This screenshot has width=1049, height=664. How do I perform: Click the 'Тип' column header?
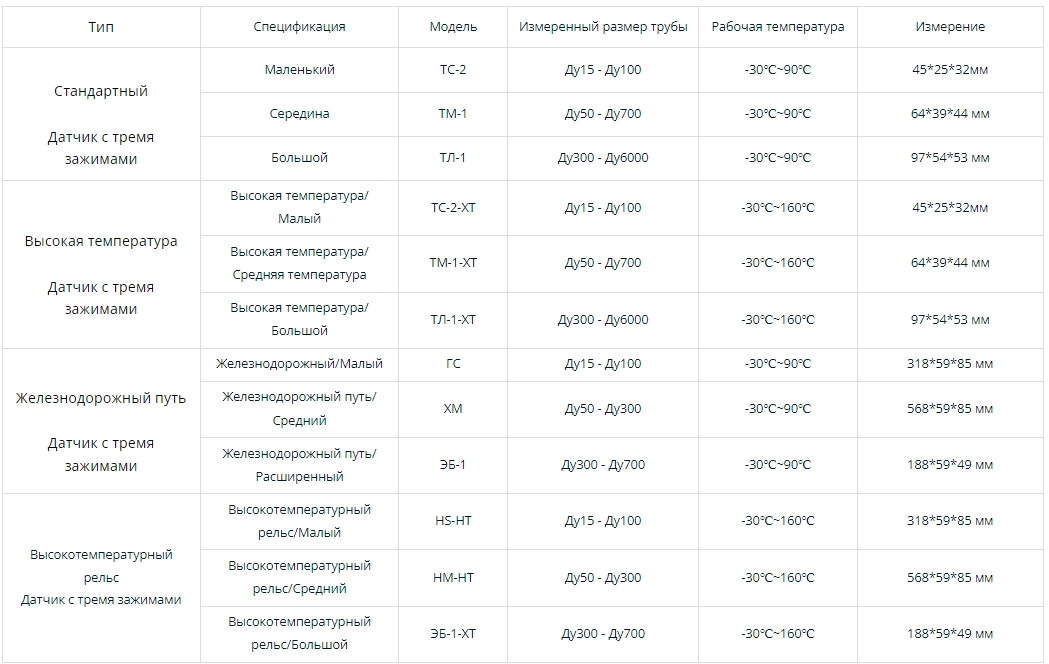pyautogui.click(x=101, y=27)
